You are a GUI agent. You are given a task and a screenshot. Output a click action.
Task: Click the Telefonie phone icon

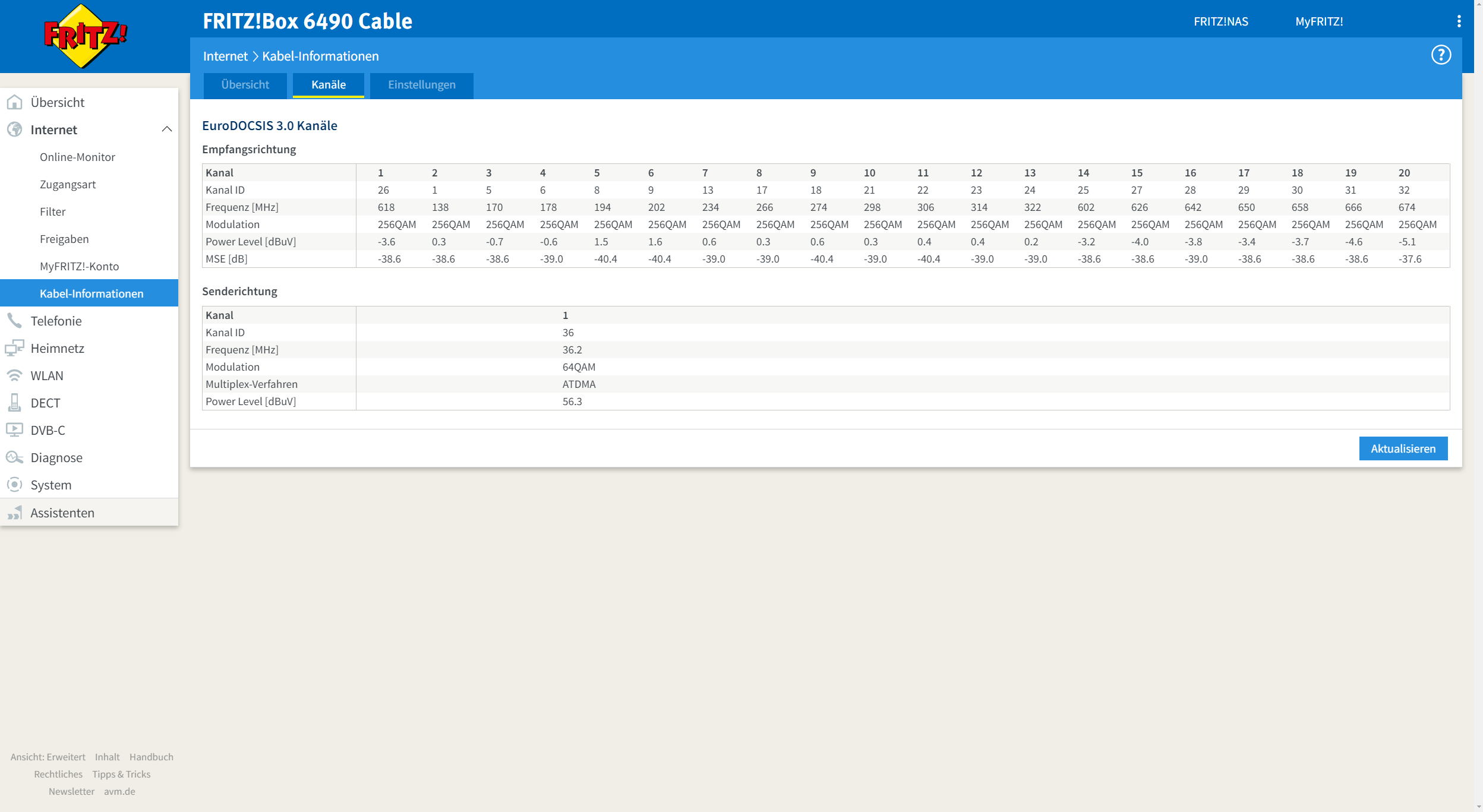[14, 321]
